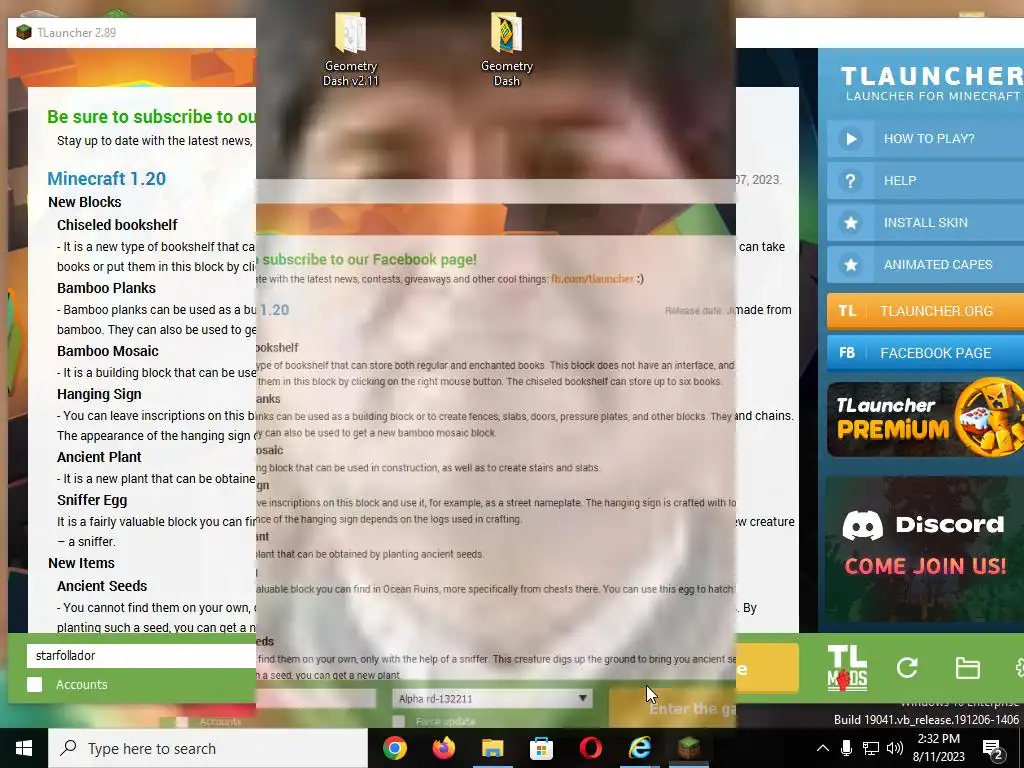Open Internet Explorer from the taskbar

click(639, 748)
